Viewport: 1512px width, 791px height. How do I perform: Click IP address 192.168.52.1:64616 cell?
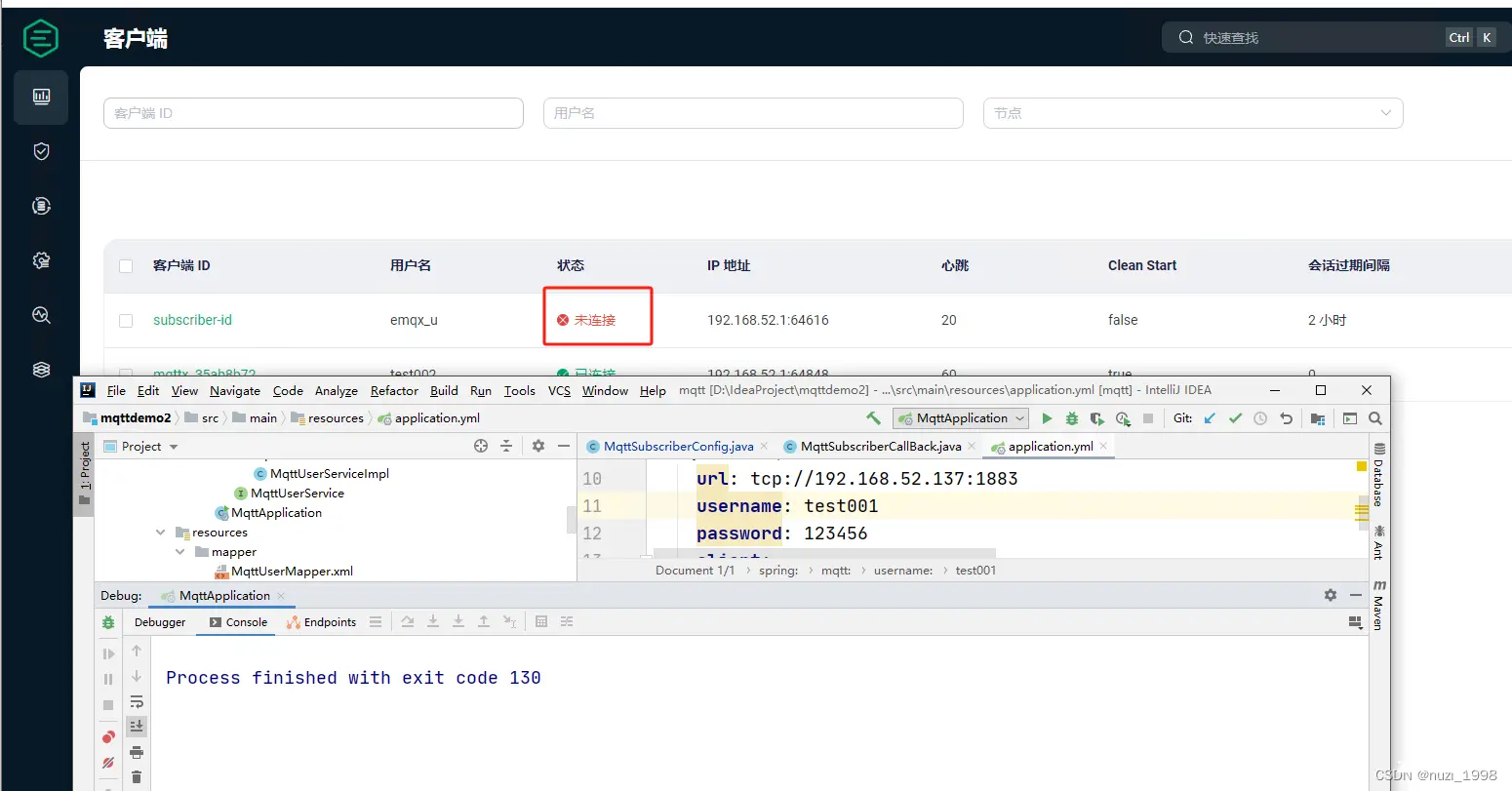point(768,320)
